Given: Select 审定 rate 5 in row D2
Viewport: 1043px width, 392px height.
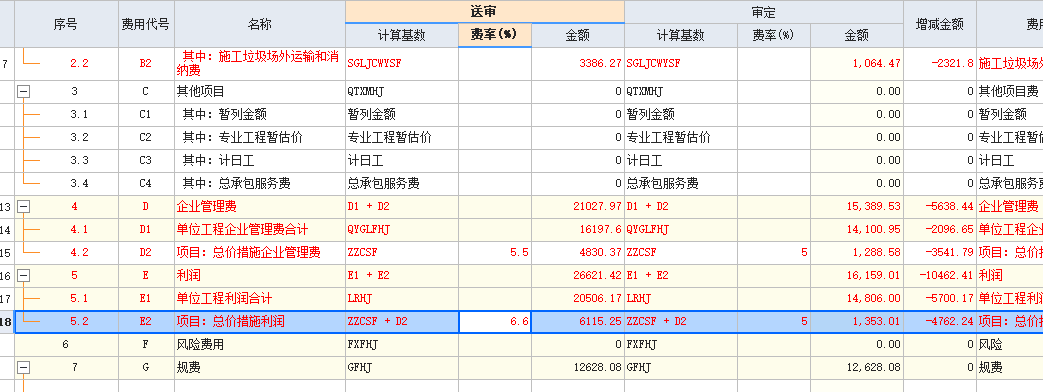Looking at the screenshot, I should pyautogui.click(x=774, y=253).
